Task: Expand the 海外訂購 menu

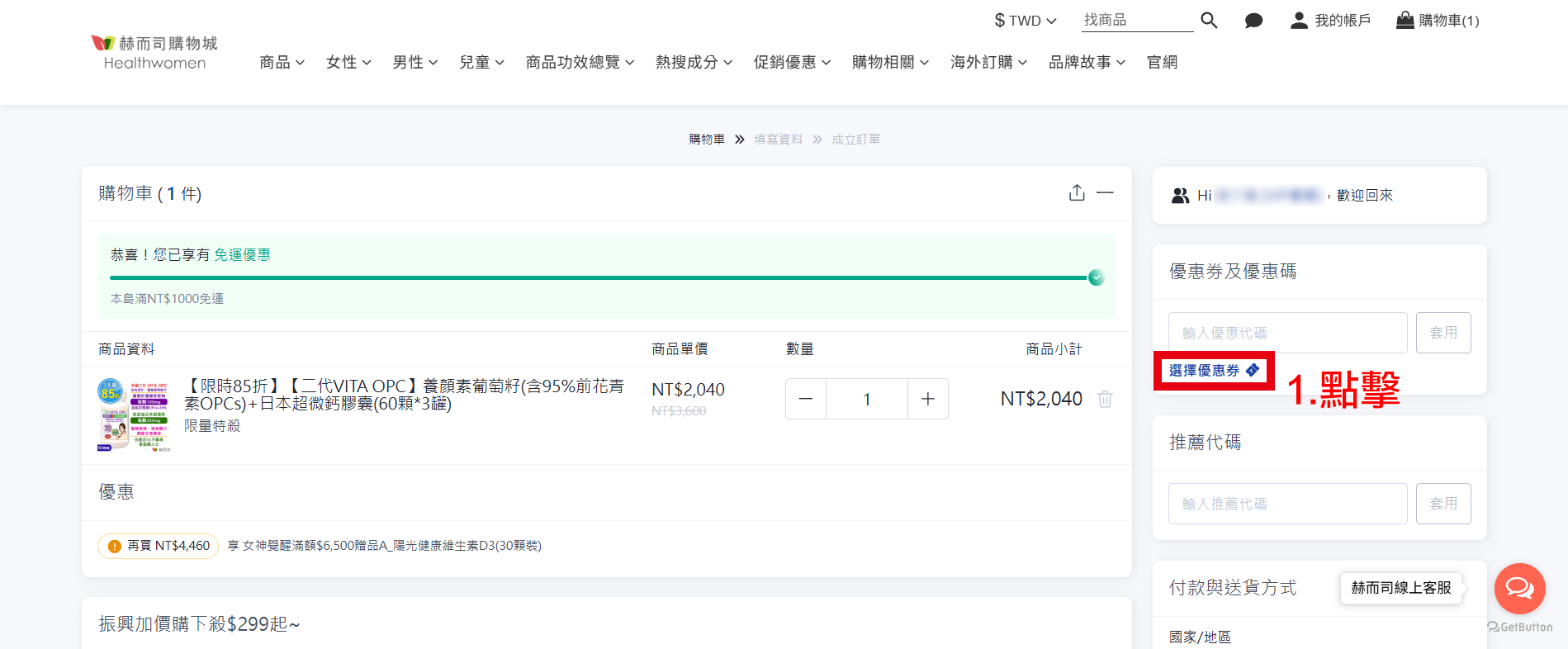Action: 989,62
